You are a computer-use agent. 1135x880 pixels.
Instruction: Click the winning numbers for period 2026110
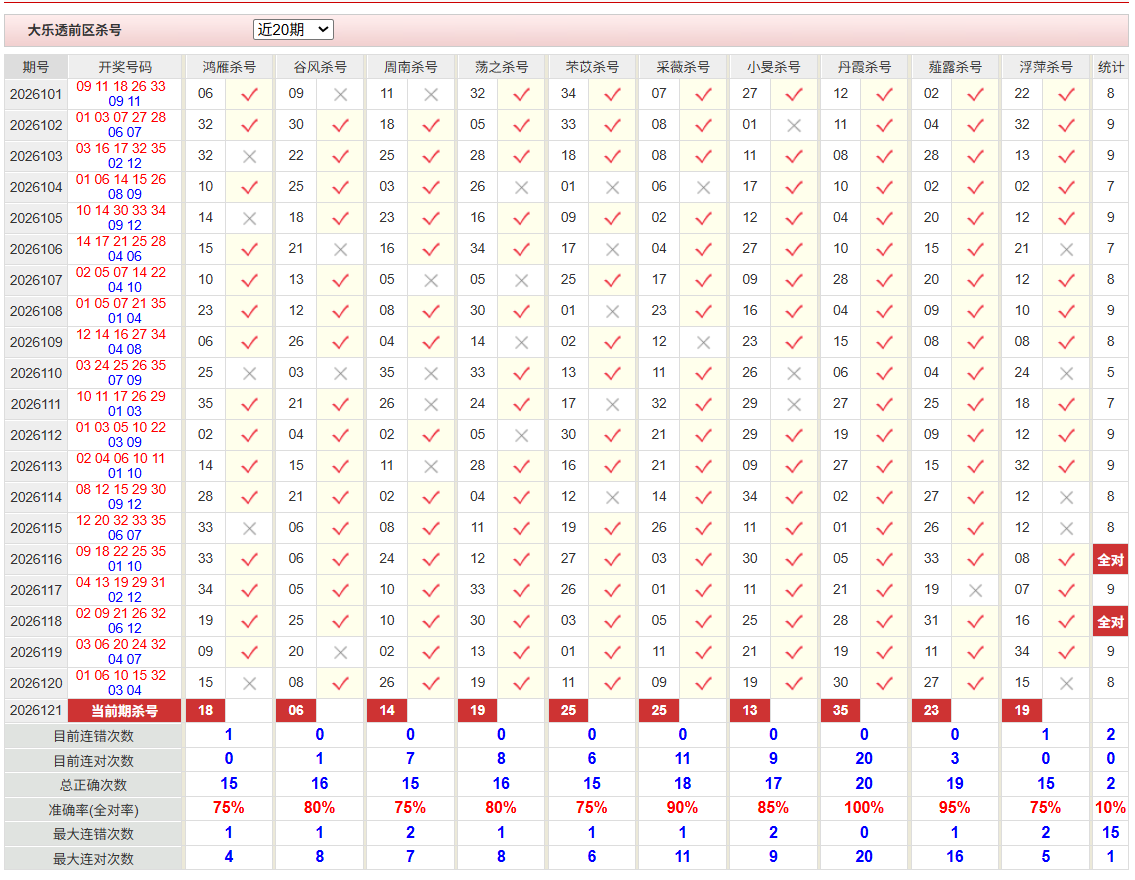tap(125, 373)
